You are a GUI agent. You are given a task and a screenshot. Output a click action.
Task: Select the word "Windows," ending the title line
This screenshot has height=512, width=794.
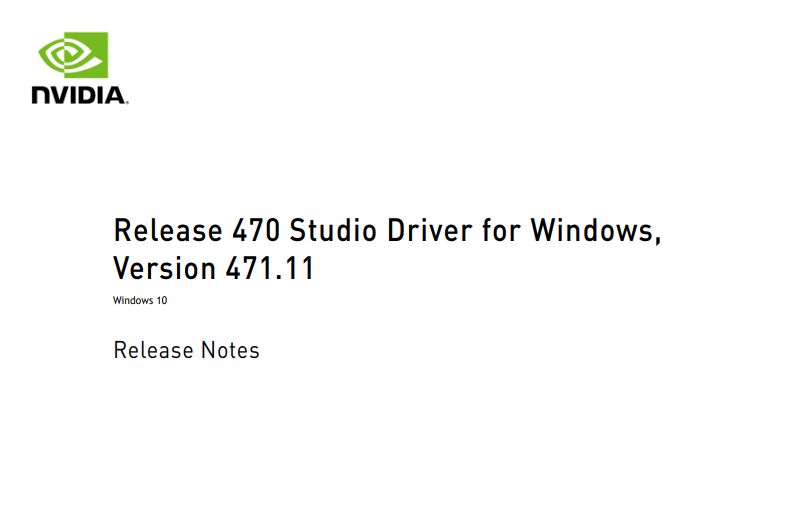[596, 231]
